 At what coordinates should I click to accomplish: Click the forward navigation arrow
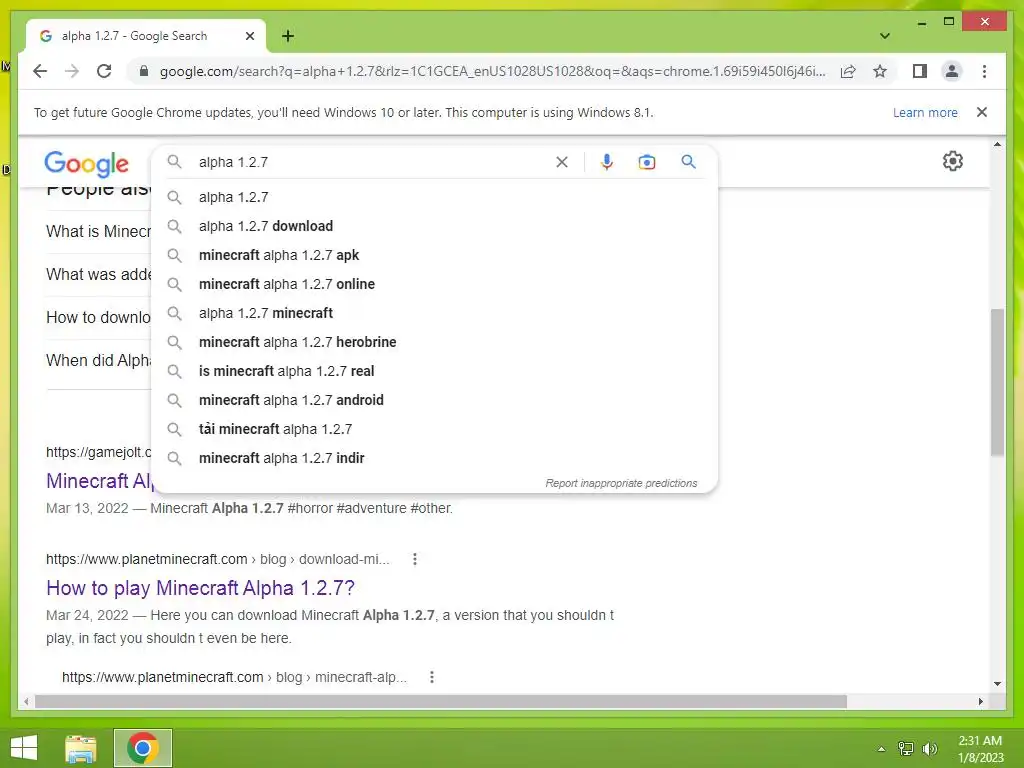click(x=72, y=71)
